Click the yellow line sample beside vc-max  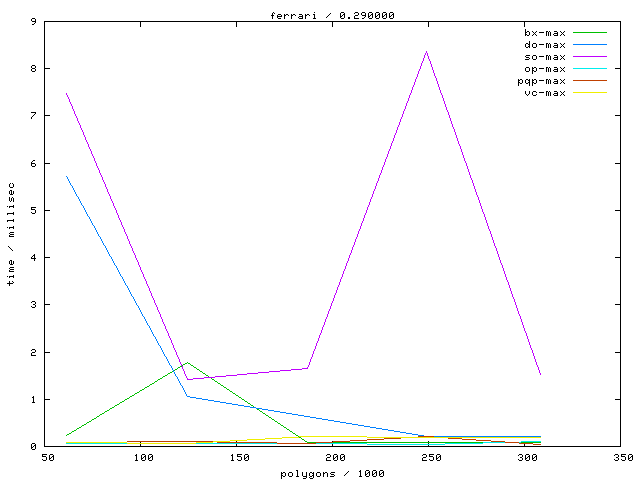[590, 93]
